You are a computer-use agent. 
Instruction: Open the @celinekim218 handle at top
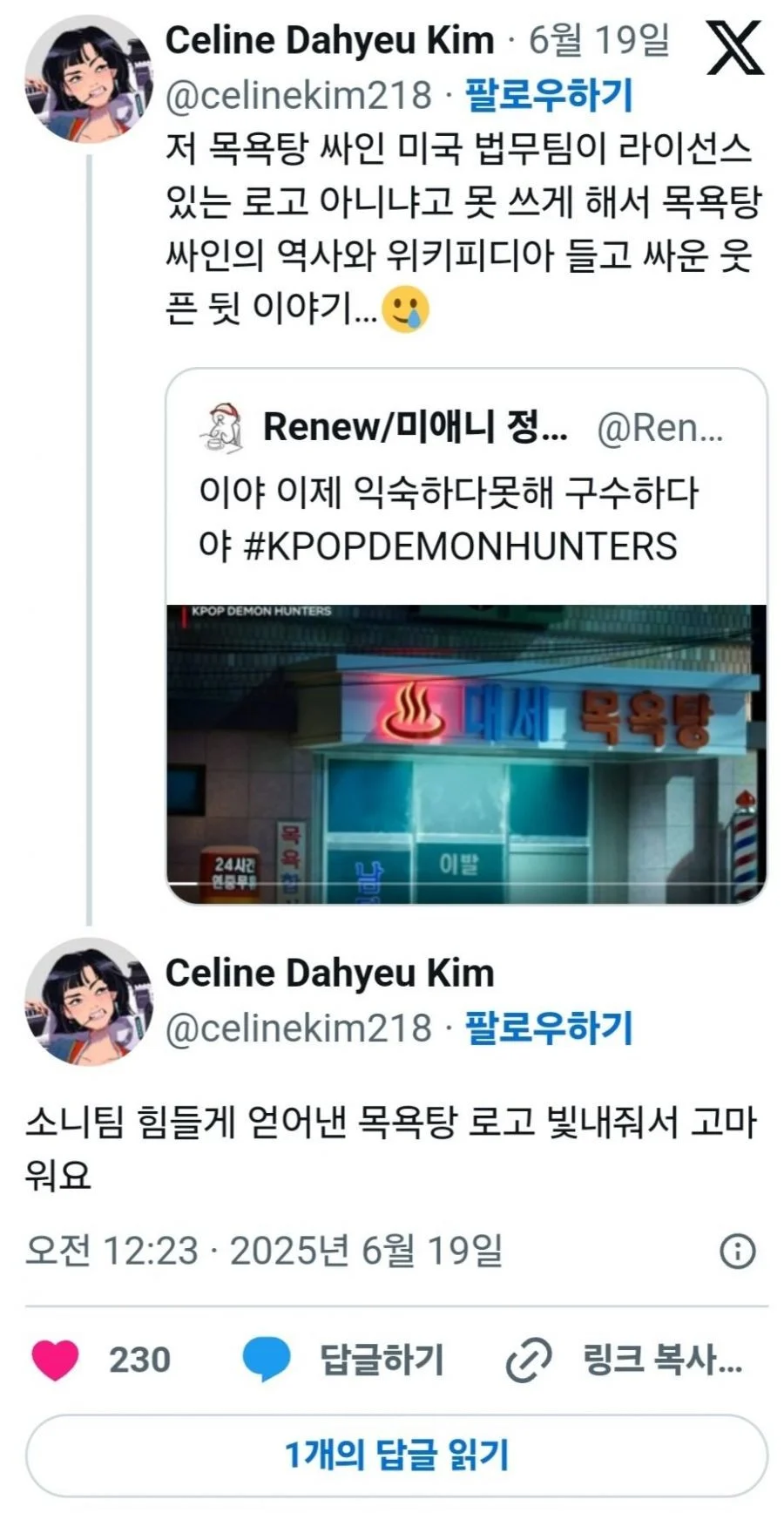pyautogui.click(x=299, y=95)
